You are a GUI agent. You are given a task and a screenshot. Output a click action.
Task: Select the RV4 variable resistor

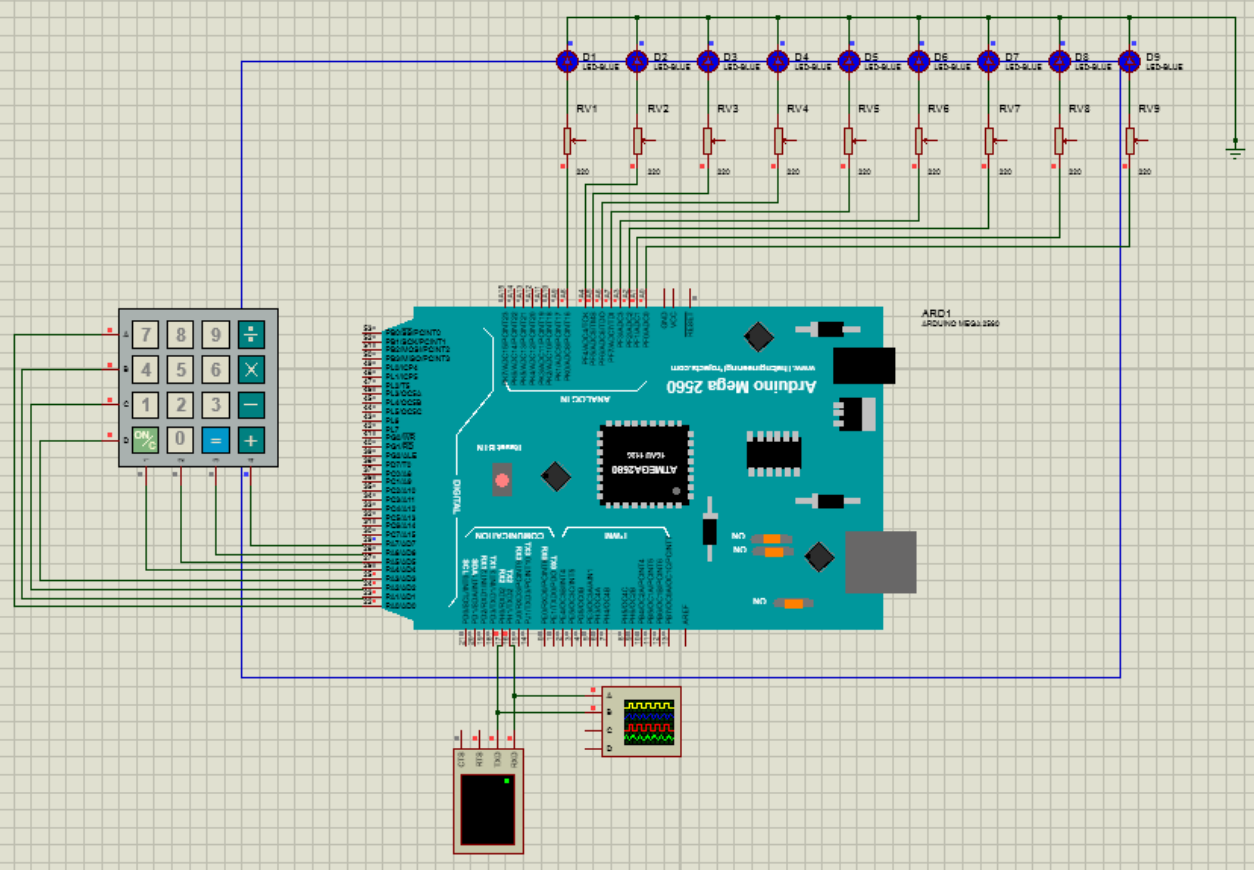[x=779, y=141]
